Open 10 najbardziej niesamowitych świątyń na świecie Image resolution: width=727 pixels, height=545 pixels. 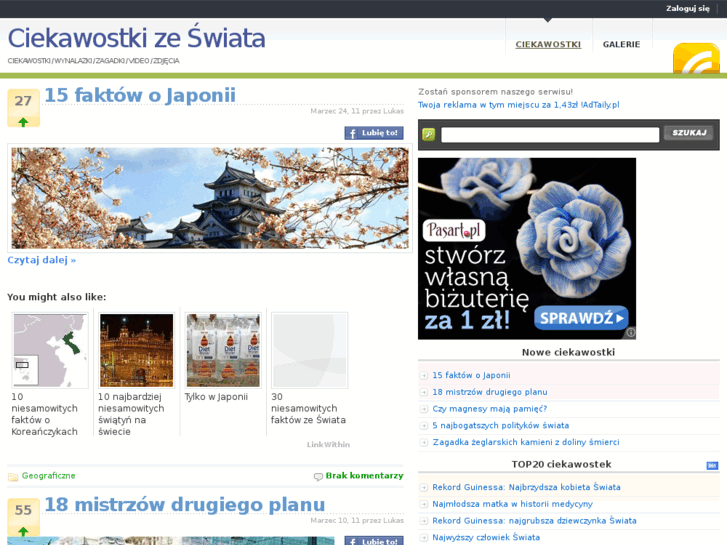click(x=131, y=414)
